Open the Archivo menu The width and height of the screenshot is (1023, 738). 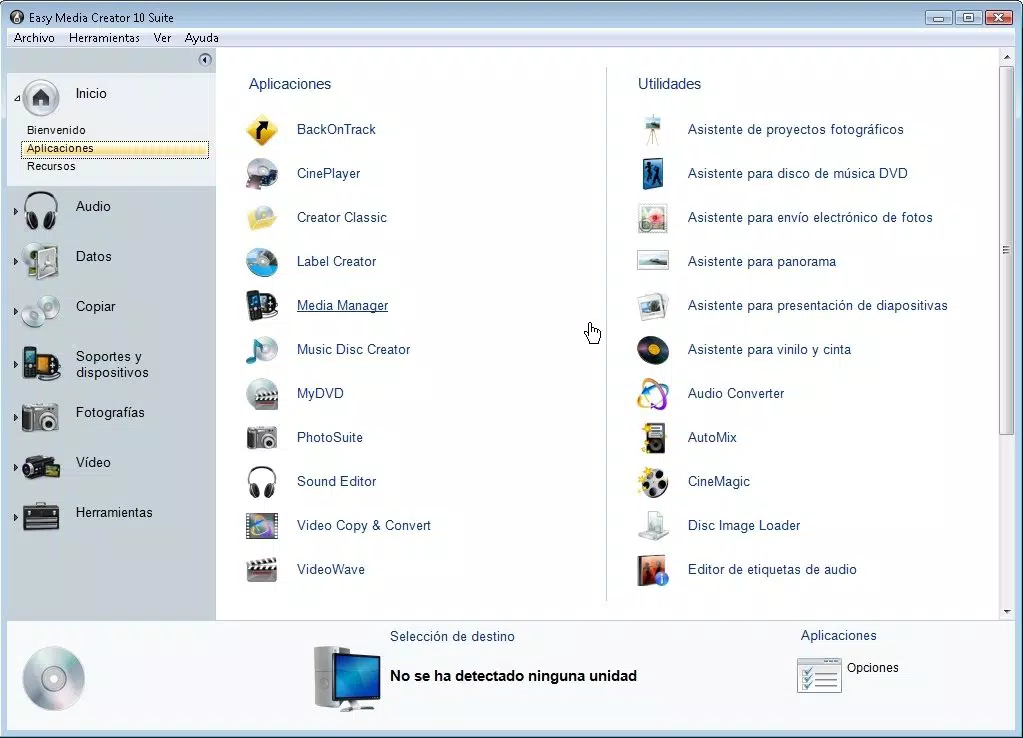[x=34, y=38]
